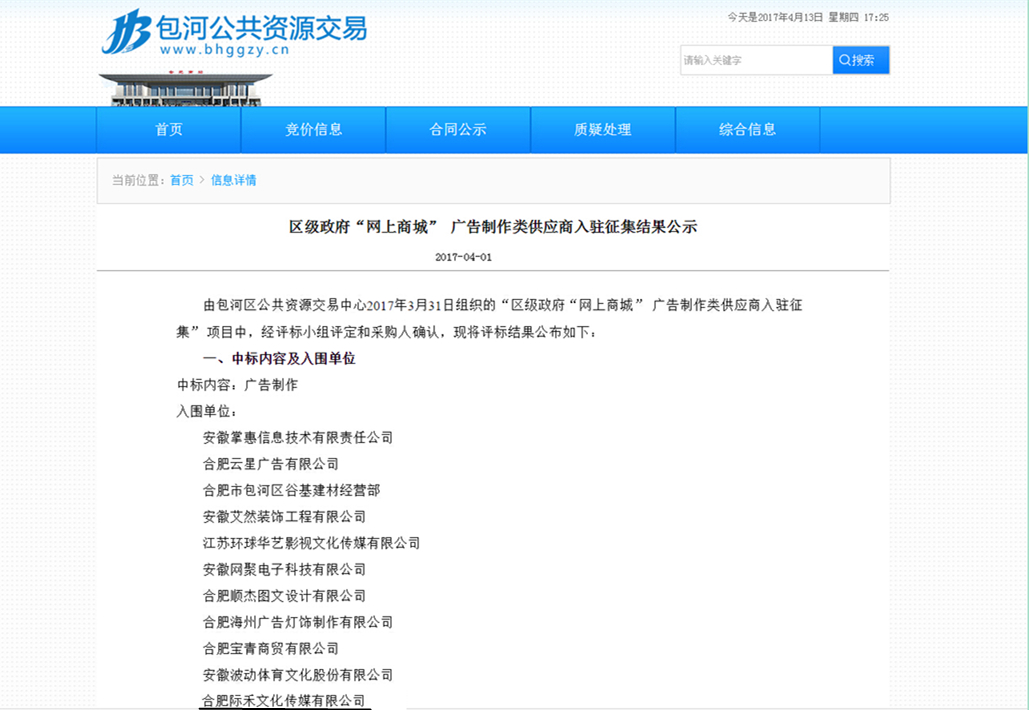Click the company name 合肥云星广告有限公司
This screenshot has width=1029, height=710.
(x=270, y=464)
